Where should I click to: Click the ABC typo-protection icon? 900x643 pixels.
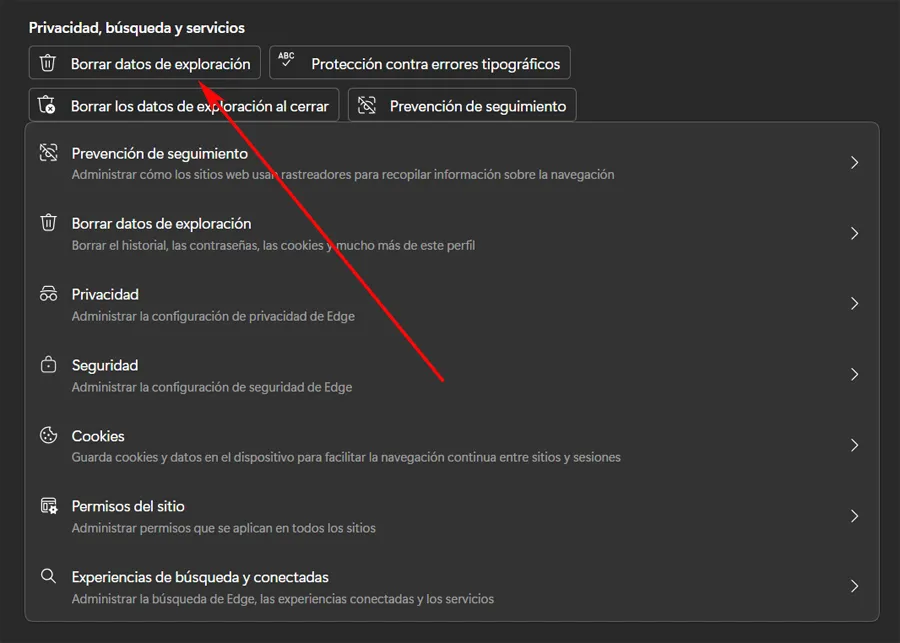286,63
